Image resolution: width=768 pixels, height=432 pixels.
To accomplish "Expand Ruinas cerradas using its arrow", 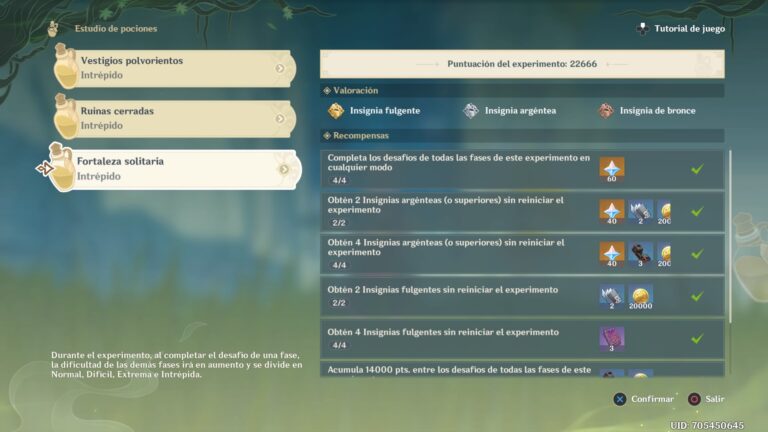I will pyautogui.click(x=280, y=119).
